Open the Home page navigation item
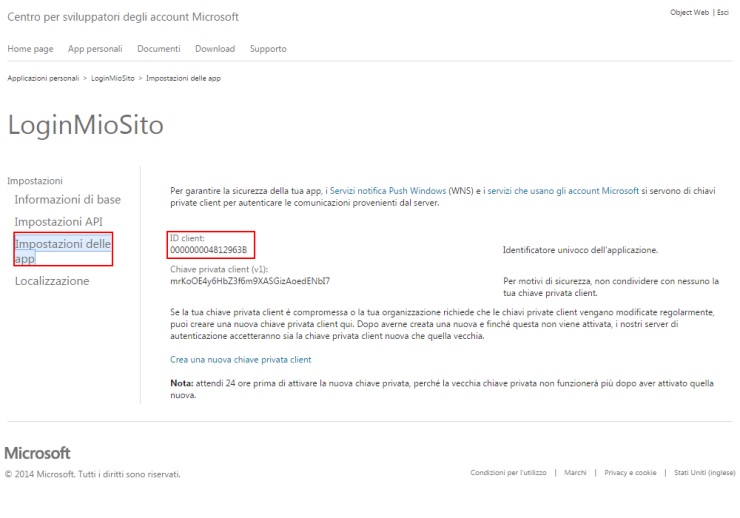Image resolution: width=740 pixels, height=518 pixels. [x=28, y=49]
